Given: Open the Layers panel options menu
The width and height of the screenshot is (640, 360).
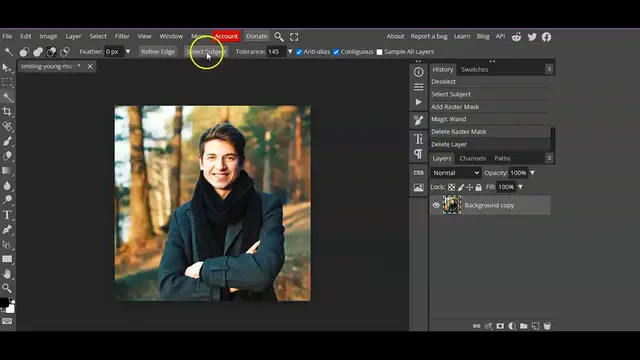Looking at the screenshot, I should tap(549, 158).
